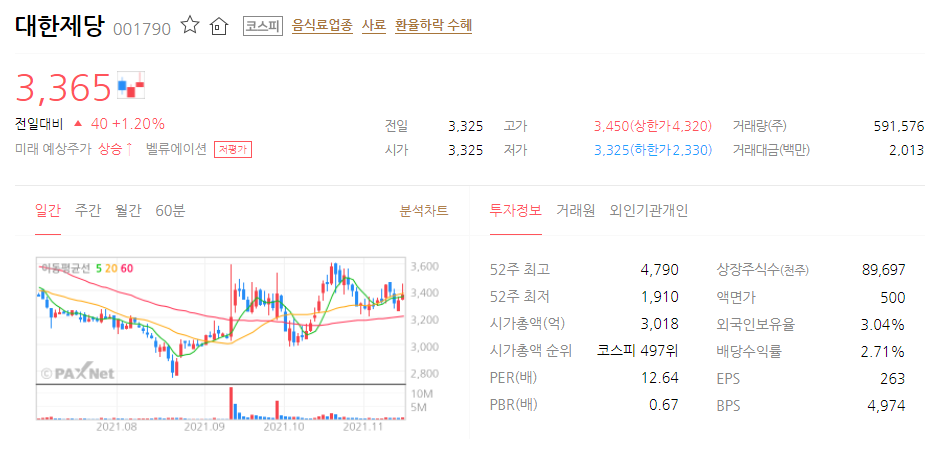Screen dimensions: 936x453
Task: Select the 투자정보 tab
Action: tap(516, 211)
